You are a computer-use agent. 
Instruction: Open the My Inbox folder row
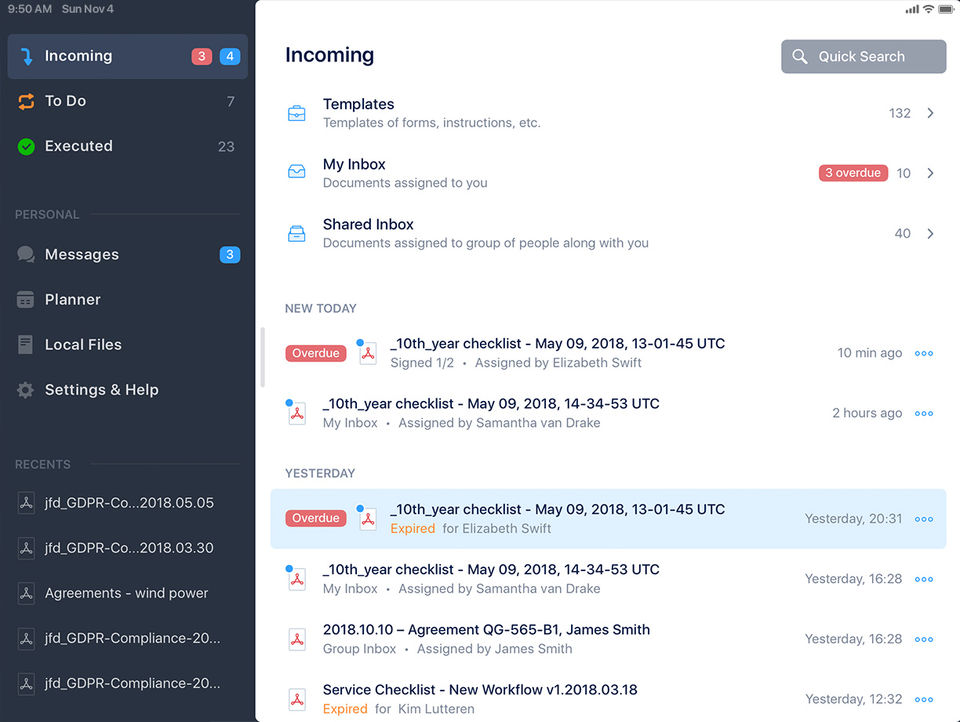[x=609, y=173]
